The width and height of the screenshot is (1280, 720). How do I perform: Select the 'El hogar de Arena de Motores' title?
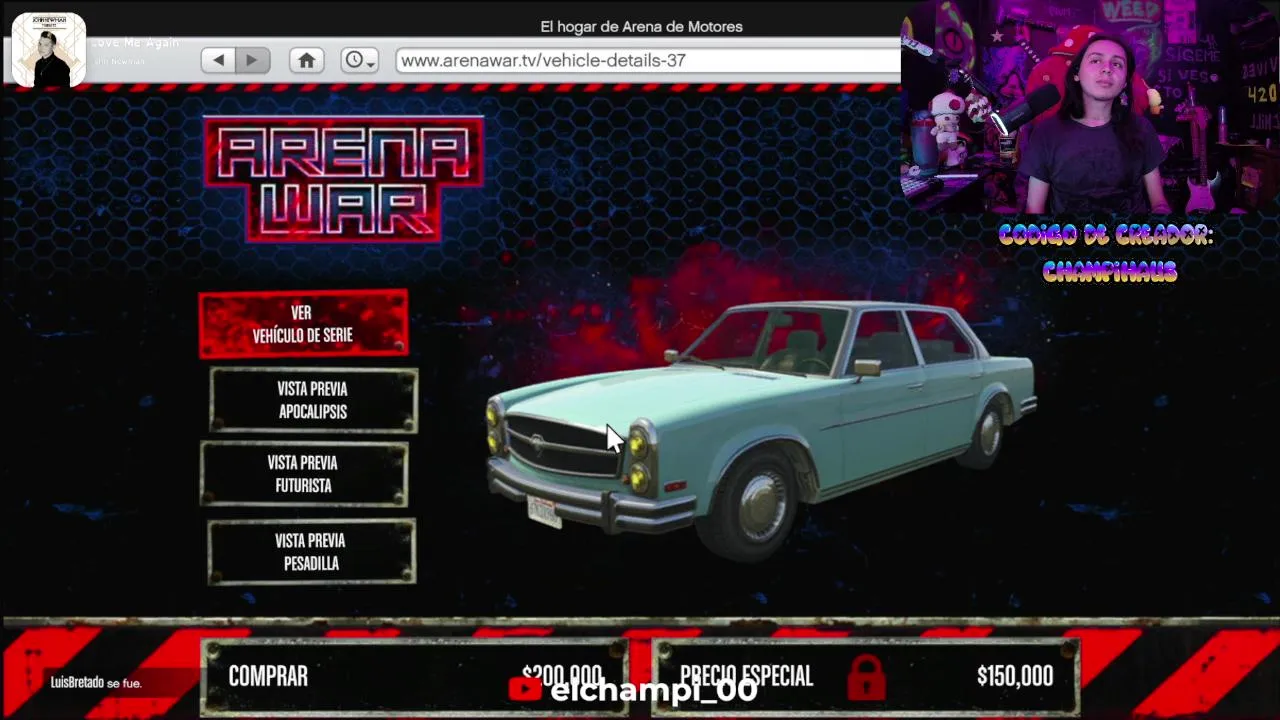(641, 27)
